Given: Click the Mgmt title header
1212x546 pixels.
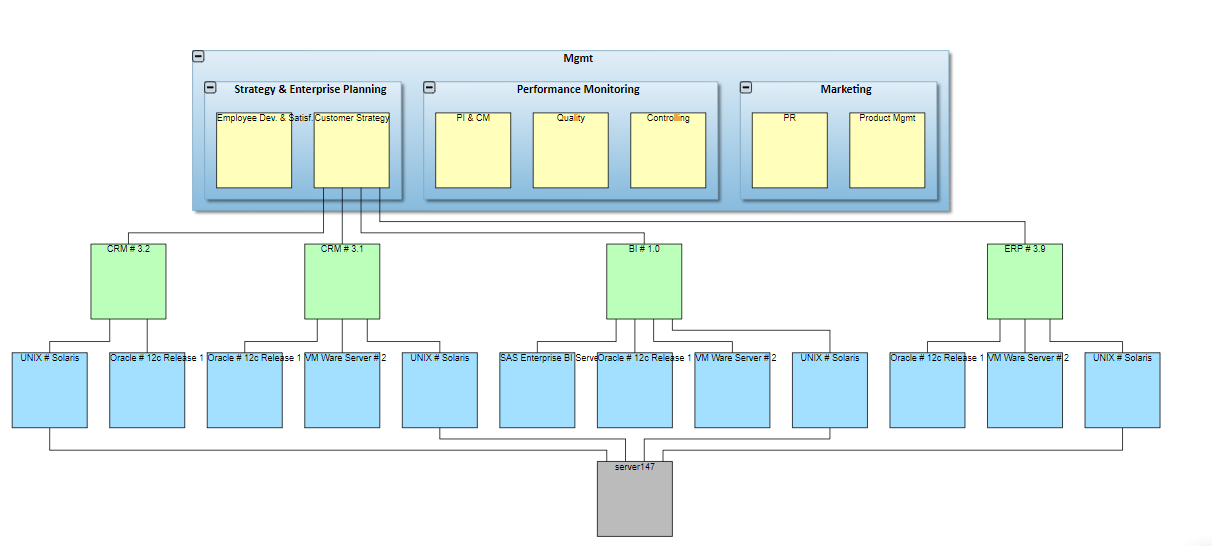Looking at the screenshot, I should pos(578,59).
